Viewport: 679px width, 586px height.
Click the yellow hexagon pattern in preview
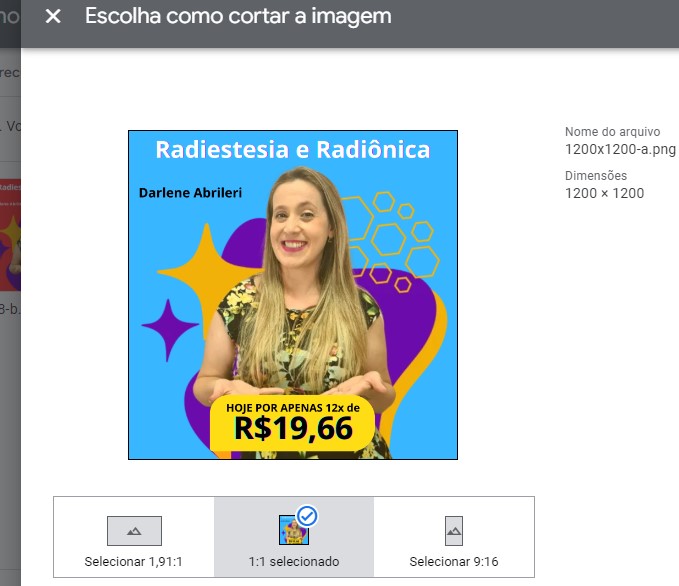[x=390, y=241]
